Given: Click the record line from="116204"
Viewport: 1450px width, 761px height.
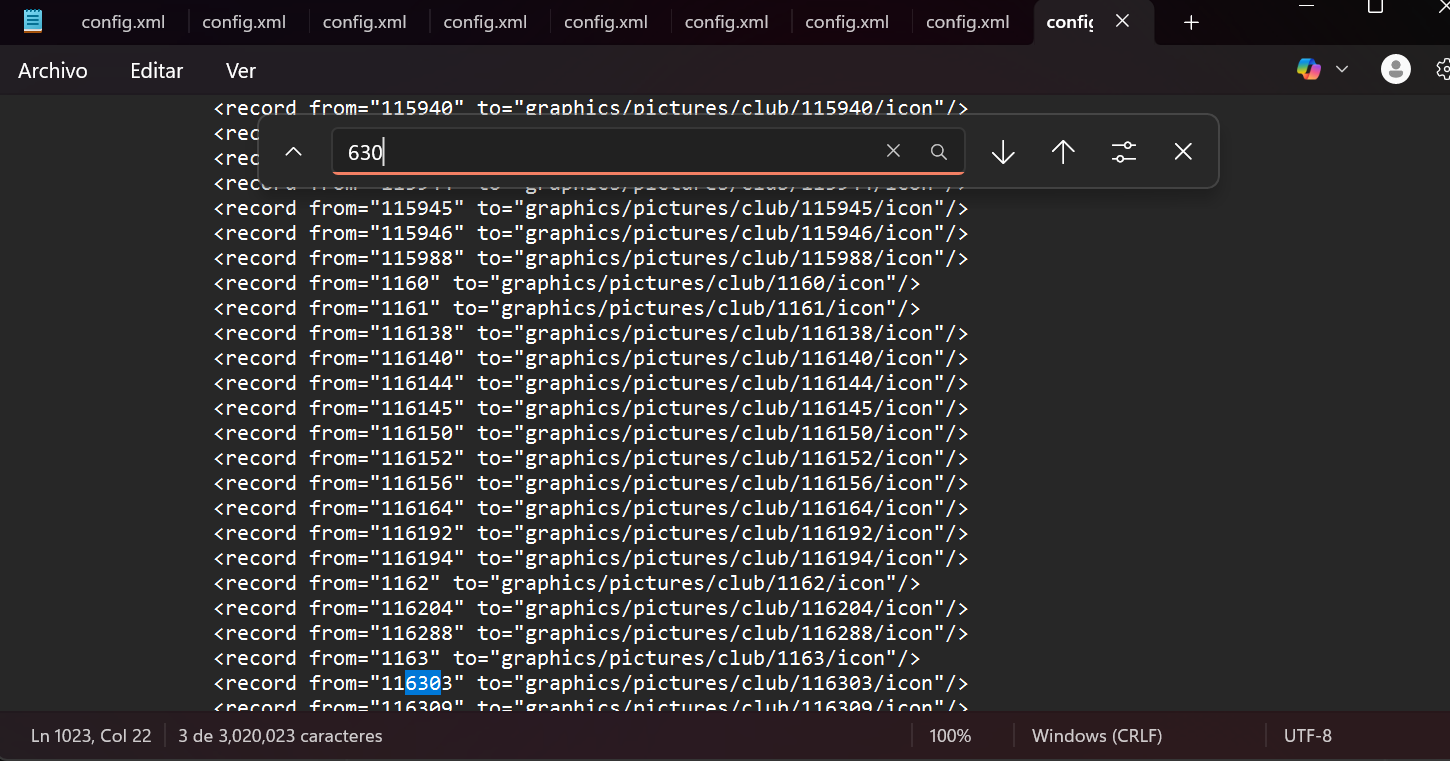Looking at the screenshot, I should coord(591,608).
